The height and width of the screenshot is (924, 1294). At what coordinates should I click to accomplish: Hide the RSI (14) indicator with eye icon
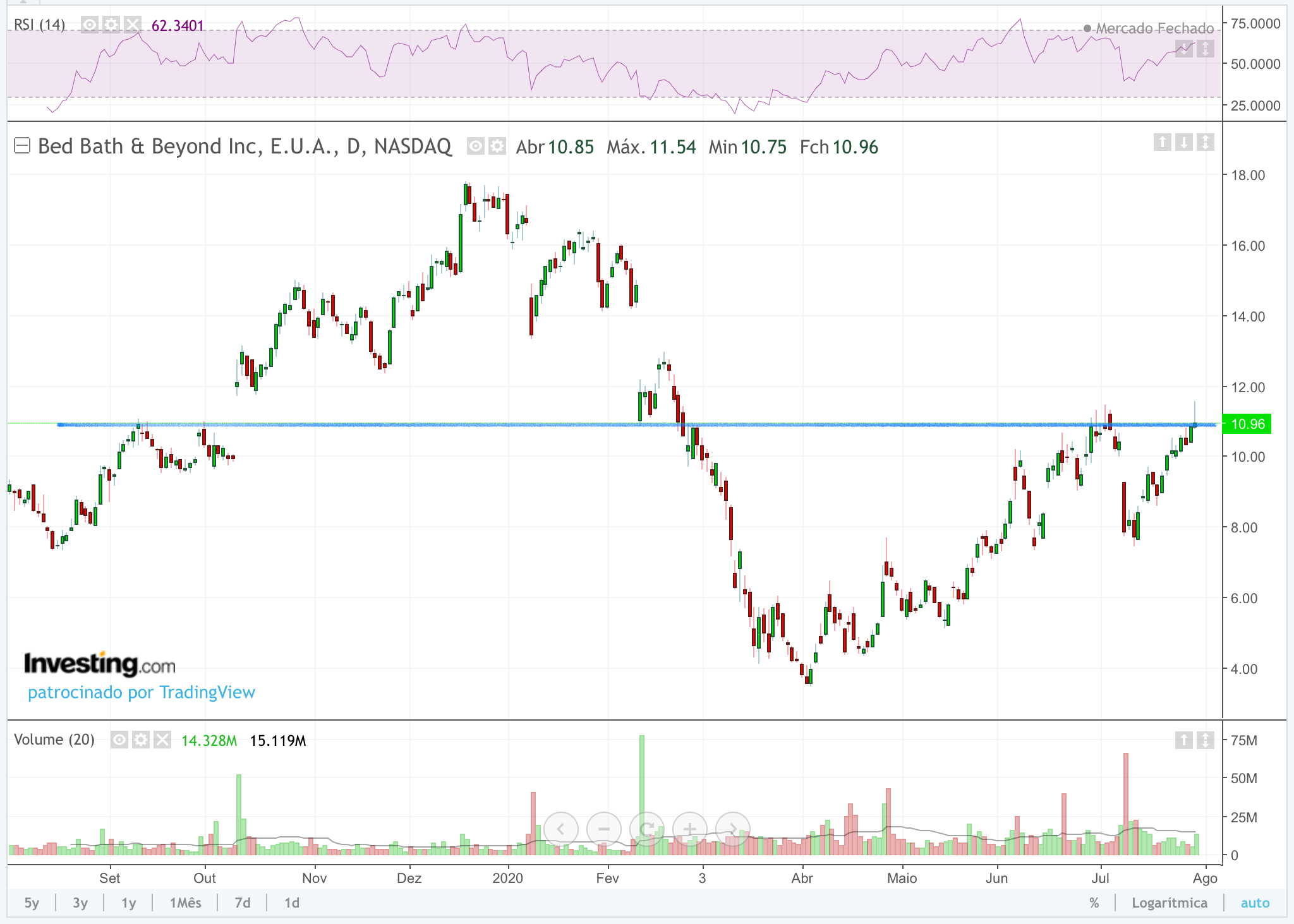(90, 25)
